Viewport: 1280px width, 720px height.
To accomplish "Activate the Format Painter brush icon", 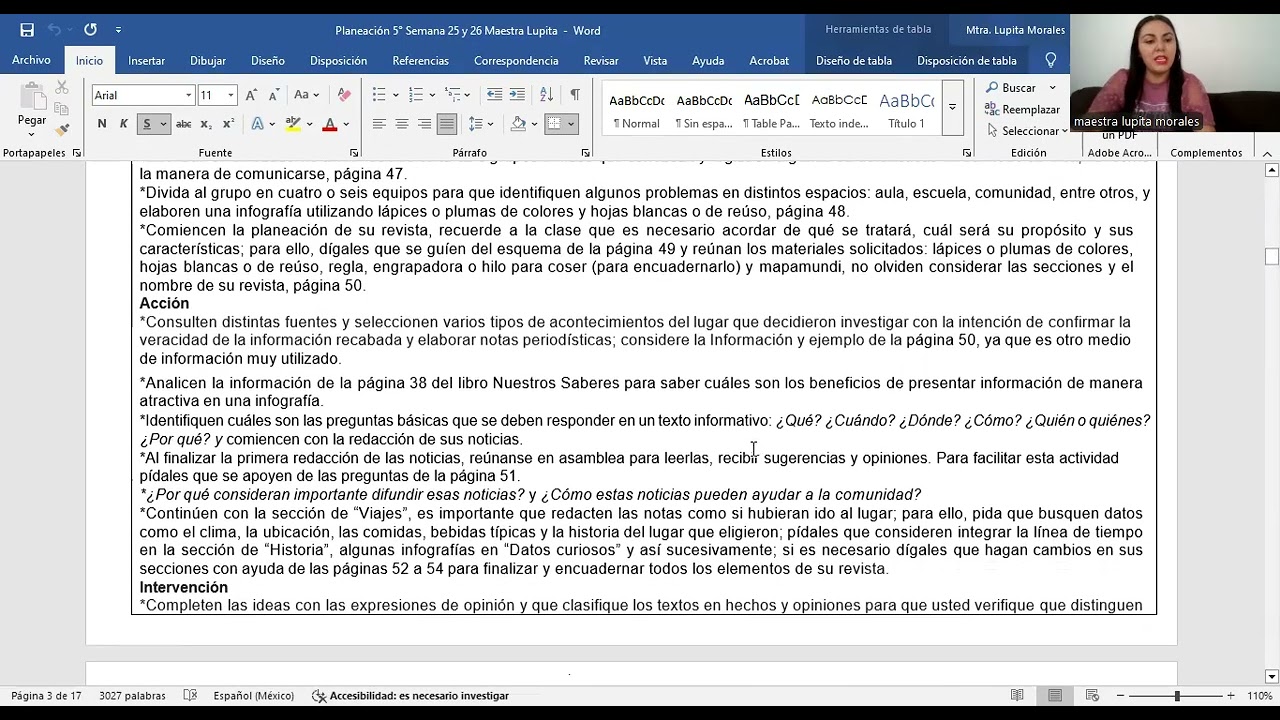I will 61,130.
